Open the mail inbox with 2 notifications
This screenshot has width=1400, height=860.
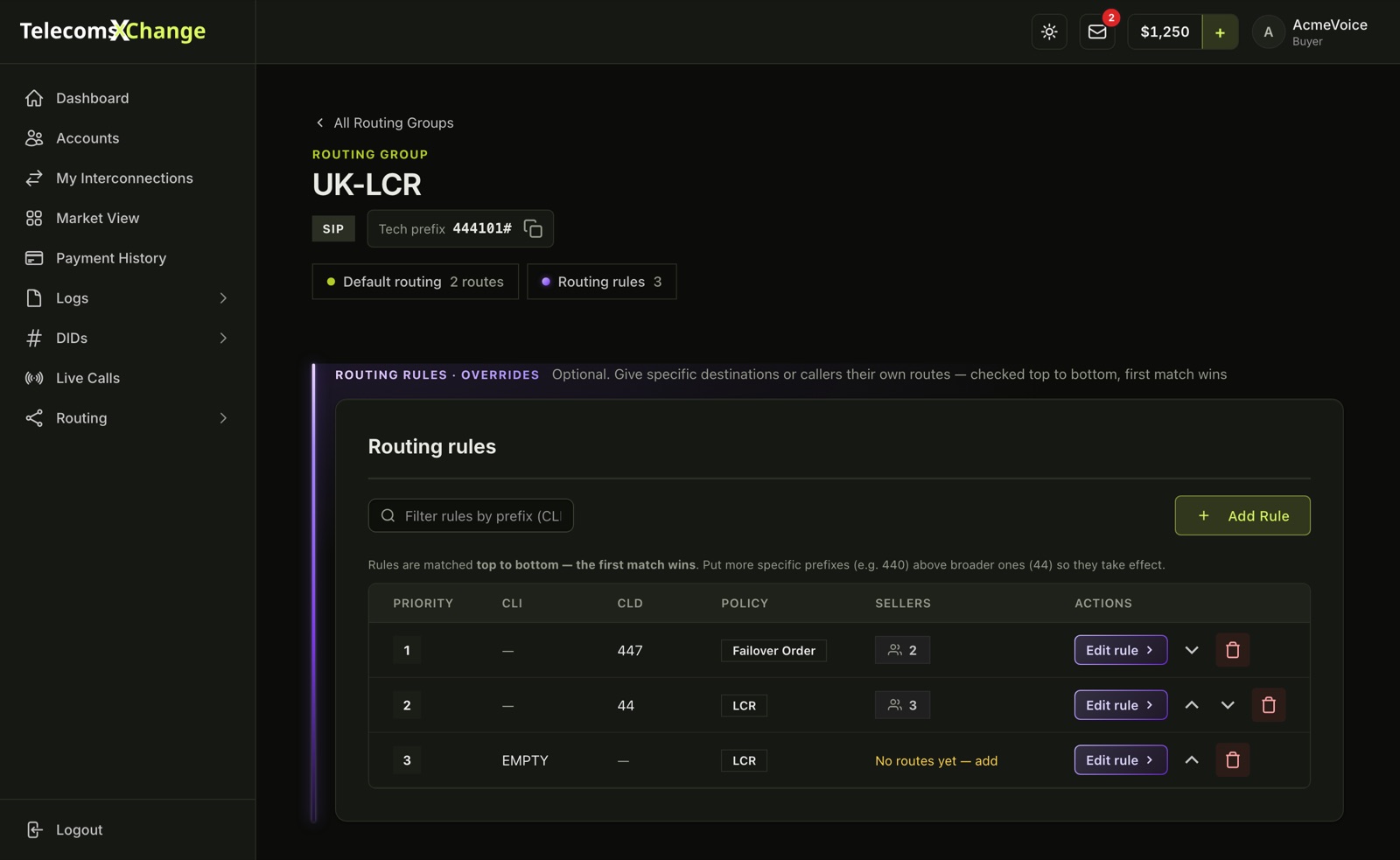pos(1097,32)
